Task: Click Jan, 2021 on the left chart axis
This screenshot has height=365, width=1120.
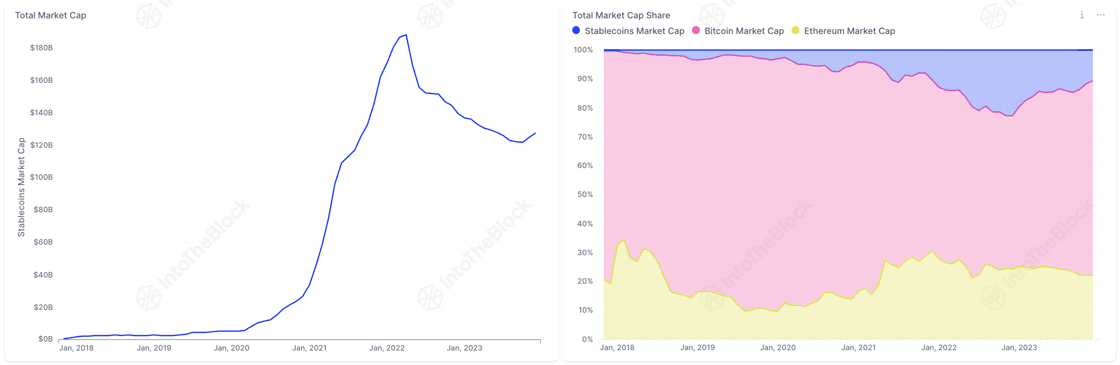Action: pos(309,348)
